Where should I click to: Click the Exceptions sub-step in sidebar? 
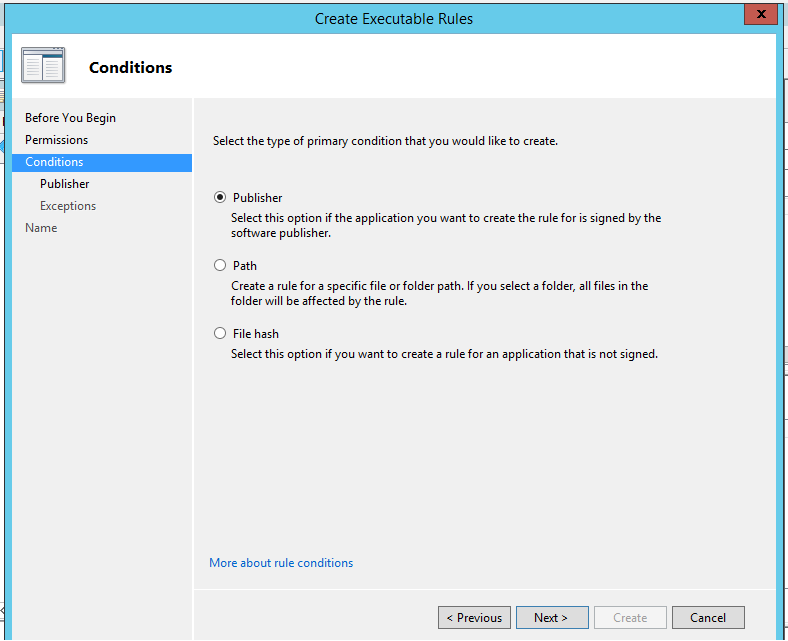pyautogui.click(x=68, y=206)
